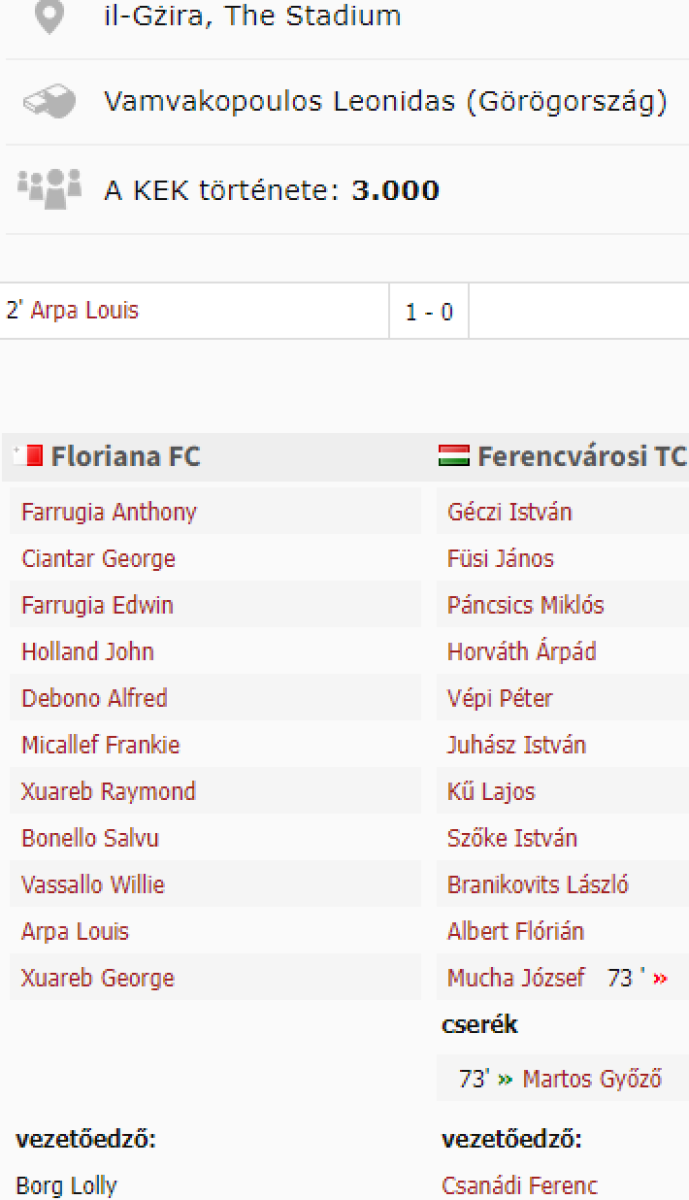Click the referee whistle icon
This screenshot has width=689, height=1200.
(x=49, y=102)
